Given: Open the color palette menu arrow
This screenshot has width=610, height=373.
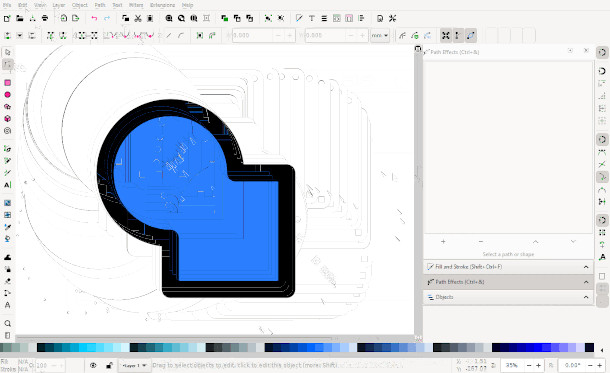Looking at the screenshot, I should tap(602, 350).
